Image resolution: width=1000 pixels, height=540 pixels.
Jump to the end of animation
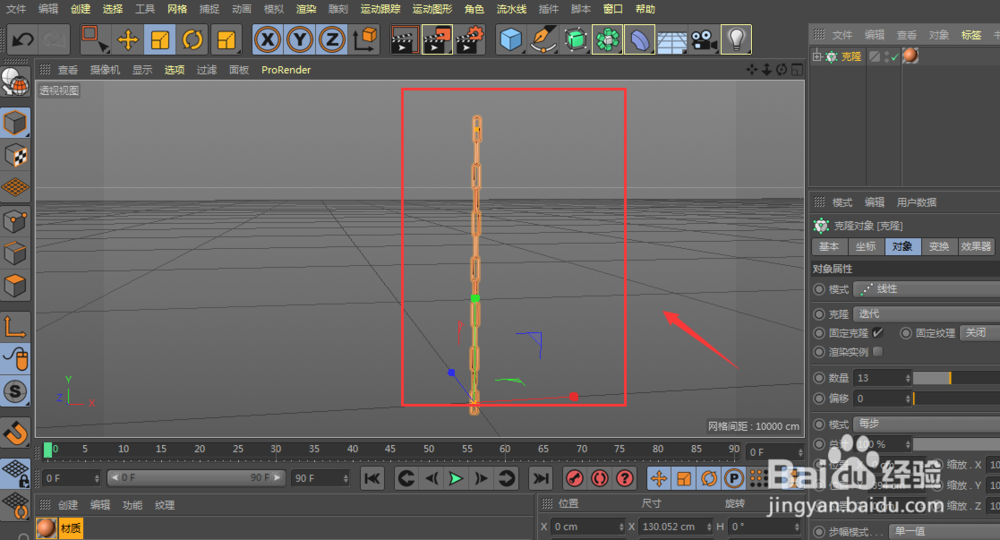[540, 478]
